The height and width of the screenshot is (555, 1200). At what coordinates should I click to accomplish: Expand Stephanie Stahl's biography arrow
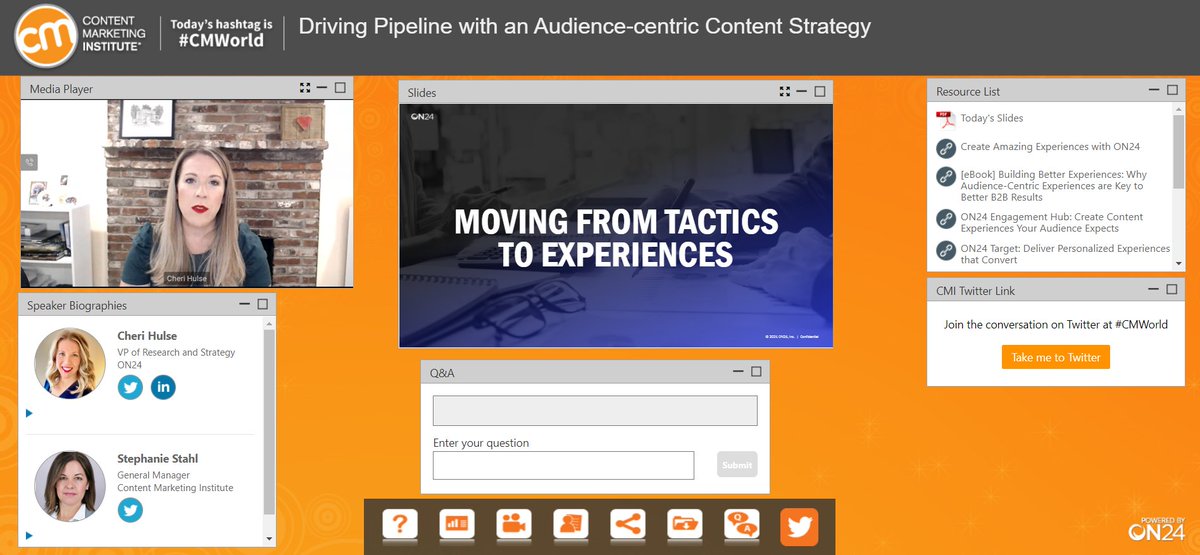coord(29,535)
